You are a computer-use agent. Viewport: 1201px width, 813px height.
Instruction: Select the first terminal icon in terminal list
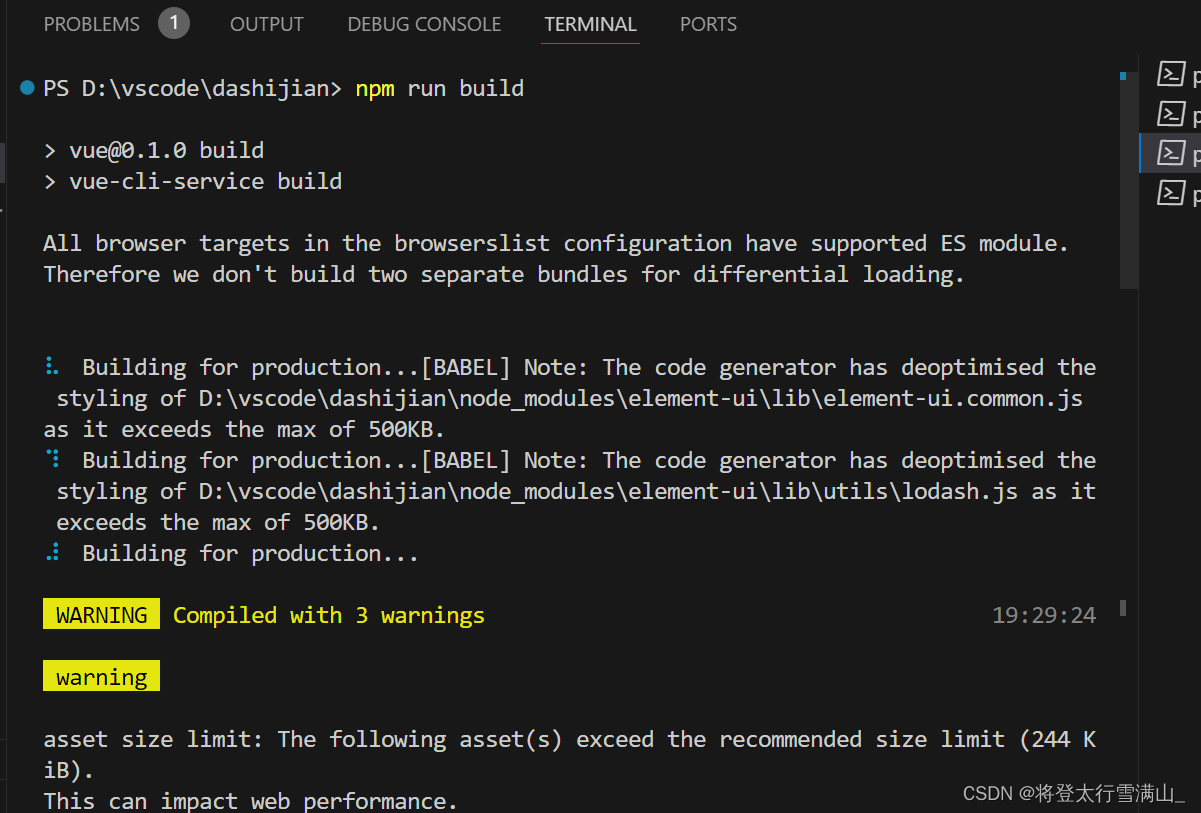pos(1171,74)
